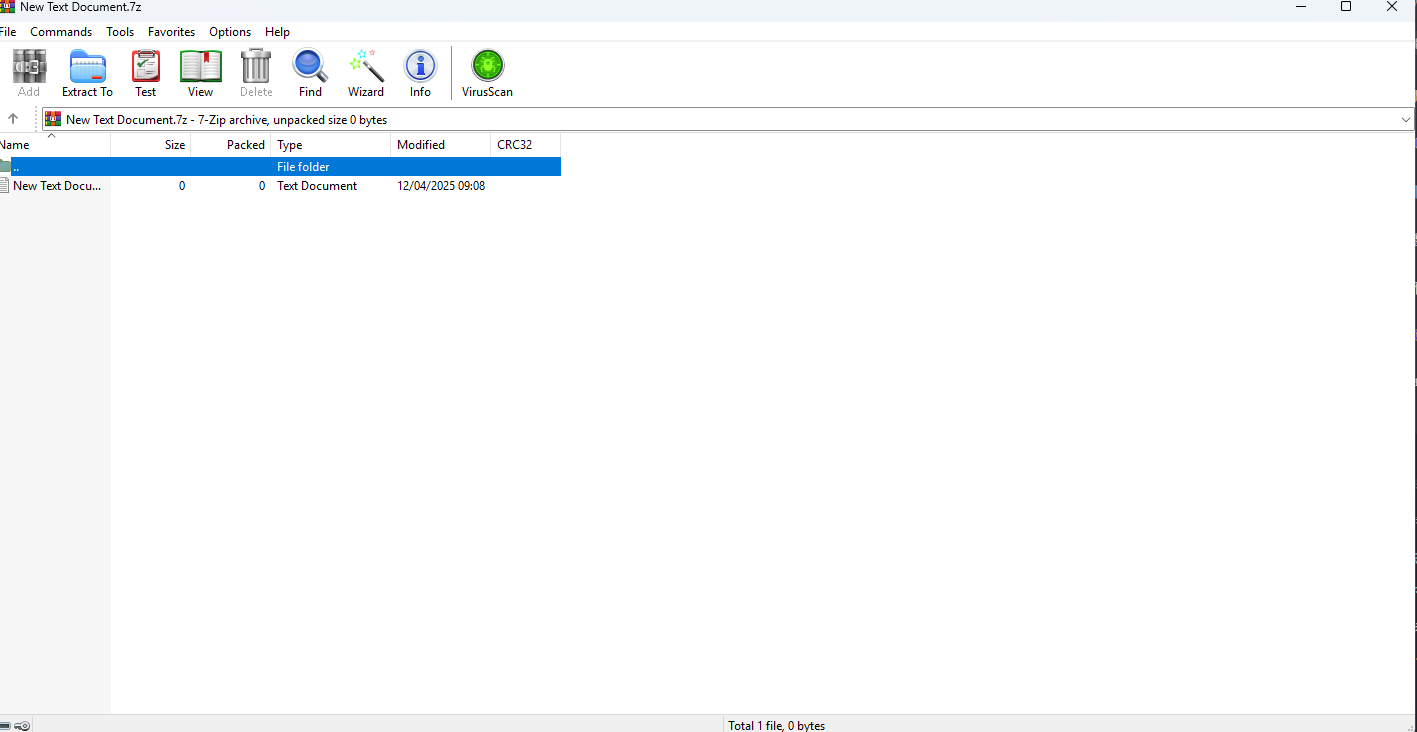This screenshot has width=1417, height=732.
Task: Open the Tools menu
Action: point(120,32)
